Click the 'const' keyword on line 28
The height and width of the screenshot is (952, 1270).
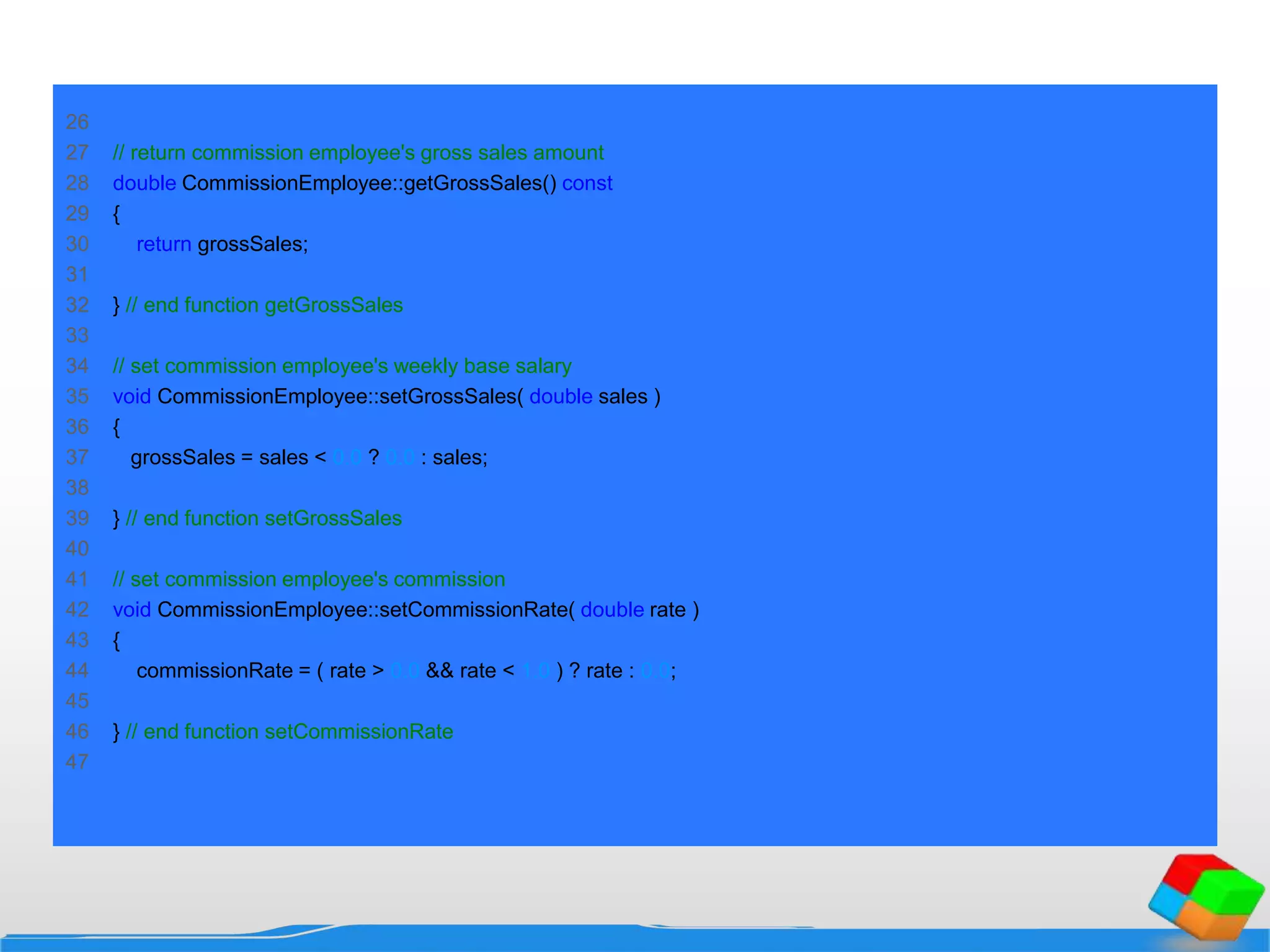click(587, 183)
